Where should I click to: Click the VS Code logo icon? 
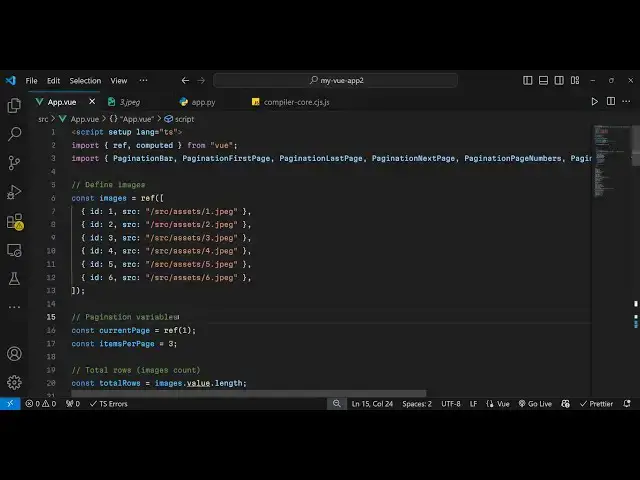(x=11, y=80)
